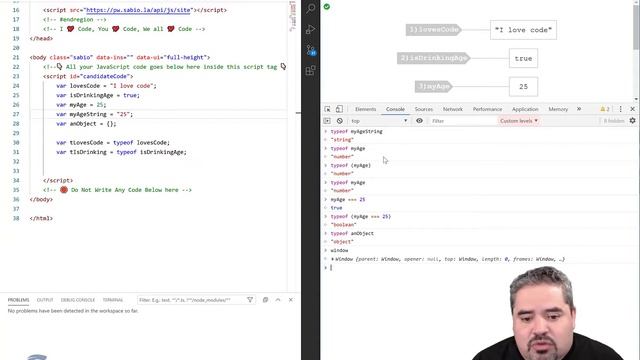The image size is (640, 360).
Task: Click the collapse all icon in Problems panel
Action: point(265,300)
